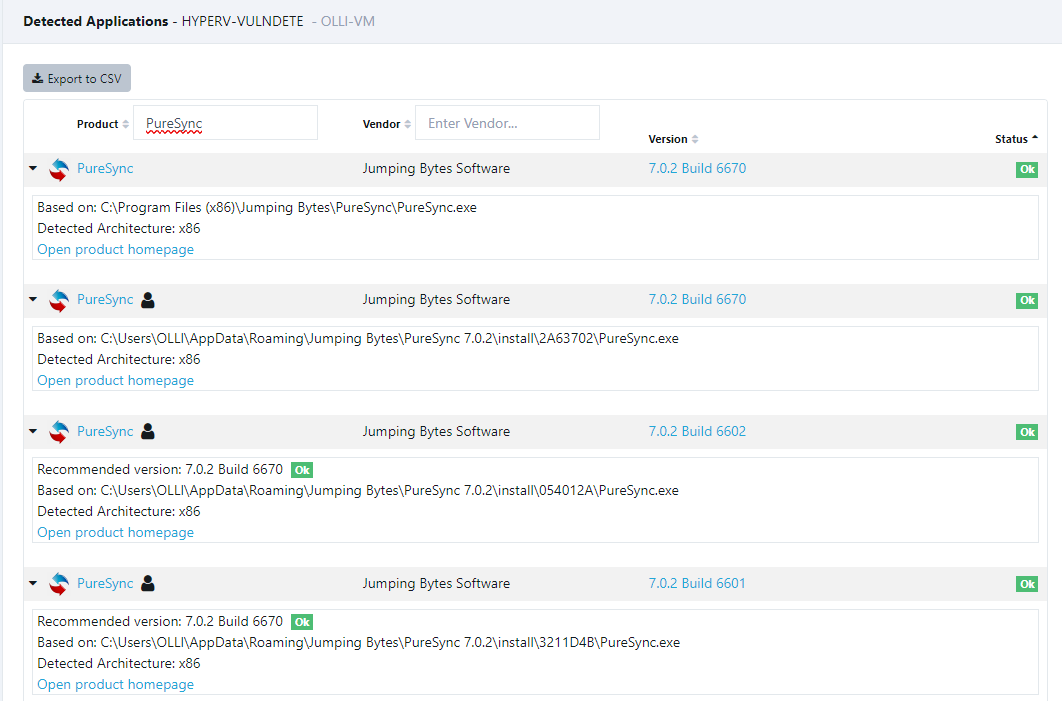Click OLLI-VM label in header
1062x701 pixels.
pos(347,21)
